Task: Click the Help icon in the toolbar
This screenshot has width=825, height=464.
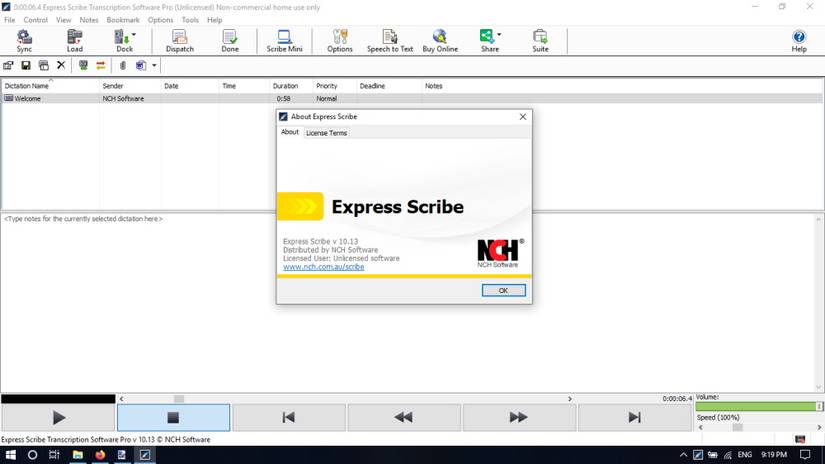Action: pyautogui.click(x=799, y=41)
